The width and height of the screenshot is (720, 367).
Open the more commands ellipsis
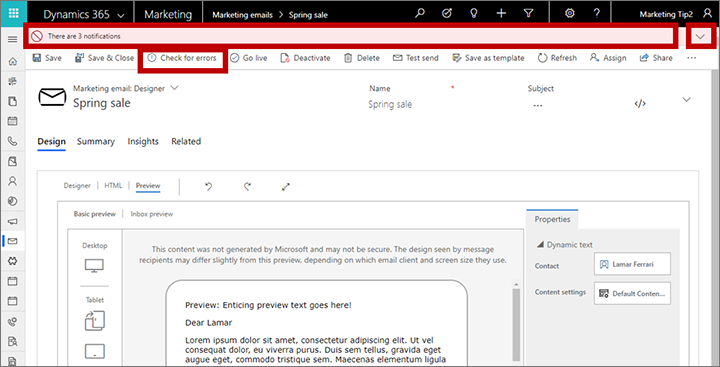tap(692, 58)
